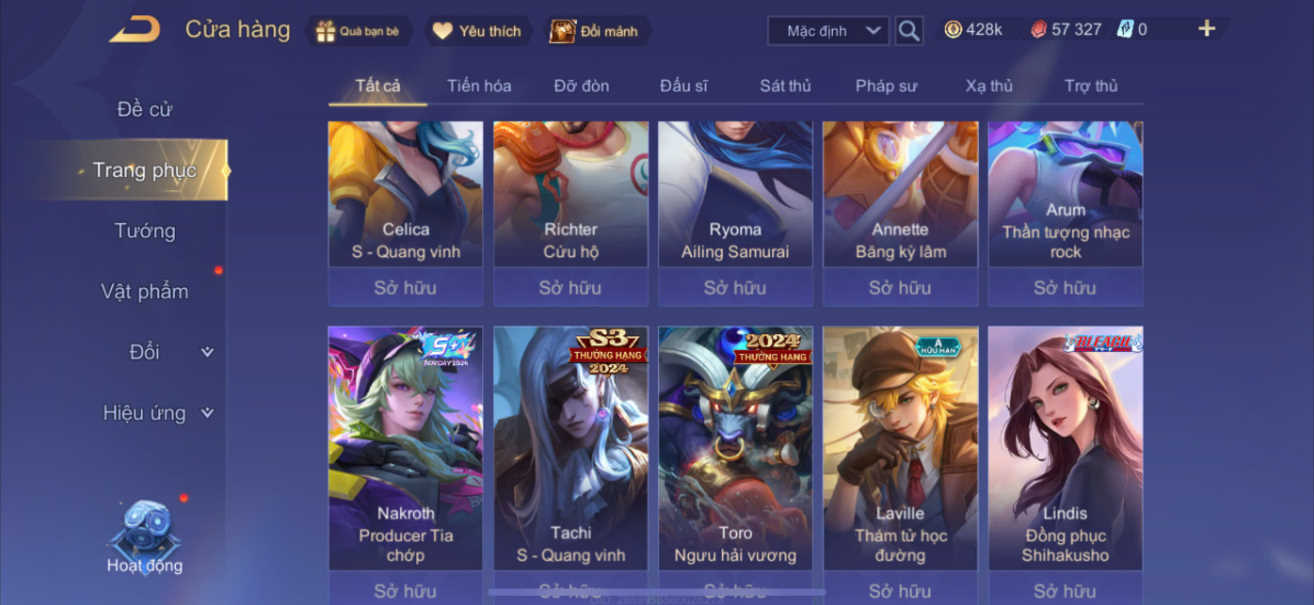Viewport: 1314px width, 605px height.
Task: Tap the golden back arrow icon
Action: pyautogui.click(x=135, y=30)
